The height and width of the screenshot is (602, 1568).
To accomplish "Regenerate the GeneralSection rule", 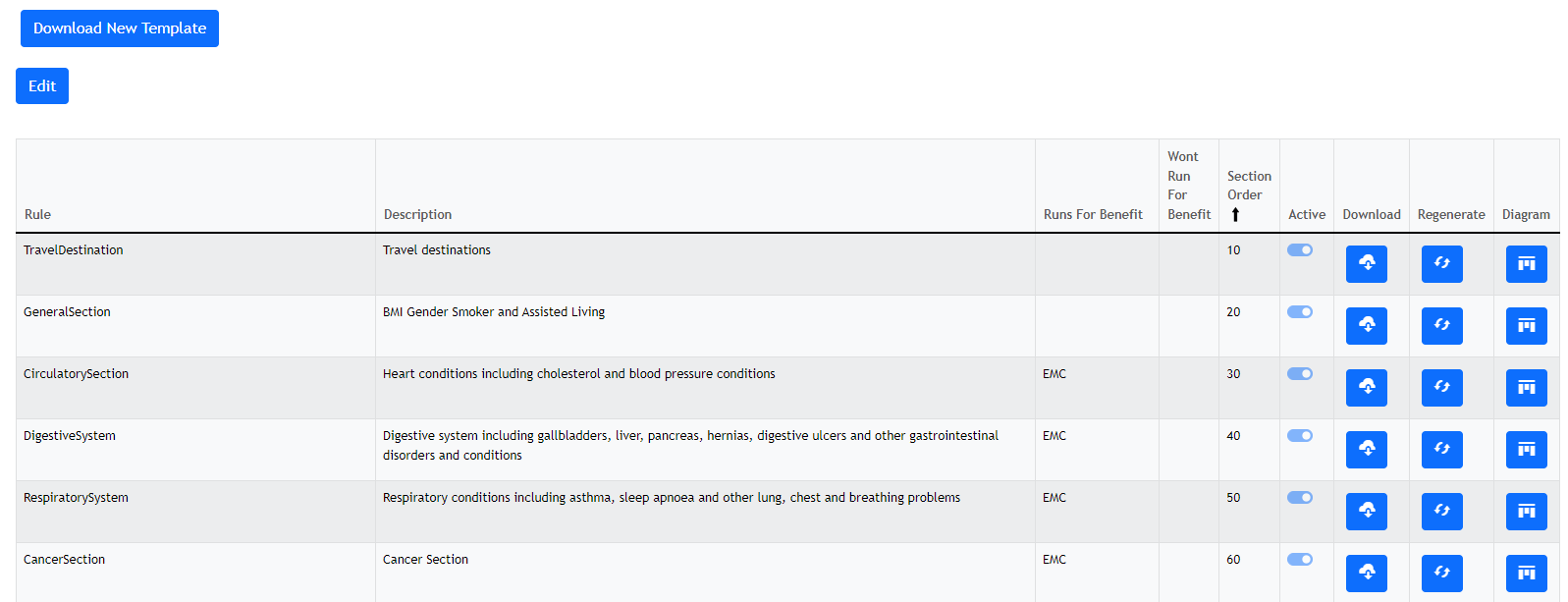I will point(1441,326).
